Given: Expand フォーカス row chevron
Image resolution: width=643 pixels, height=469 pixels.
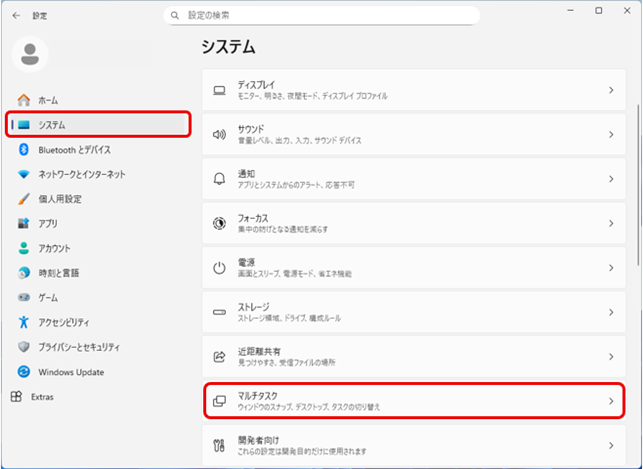Looking at the screenshot, I should click(611, 223).
